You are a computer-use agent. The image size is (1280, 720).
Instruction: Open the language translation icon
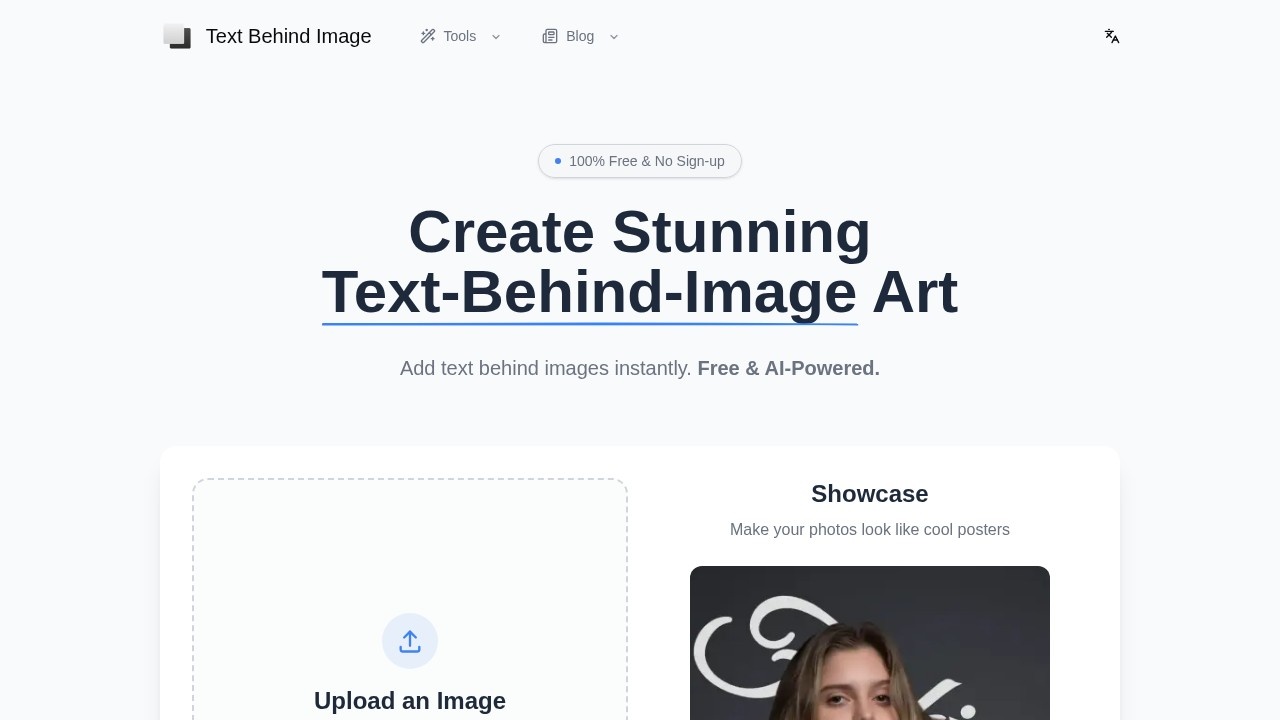click(x=1111, y=36)
